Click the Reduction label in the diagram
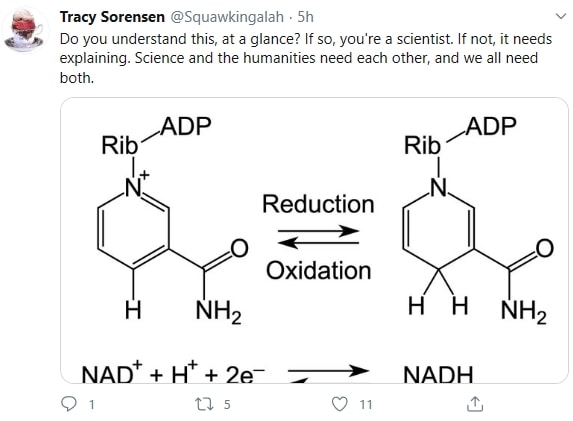 click(318, 204)
